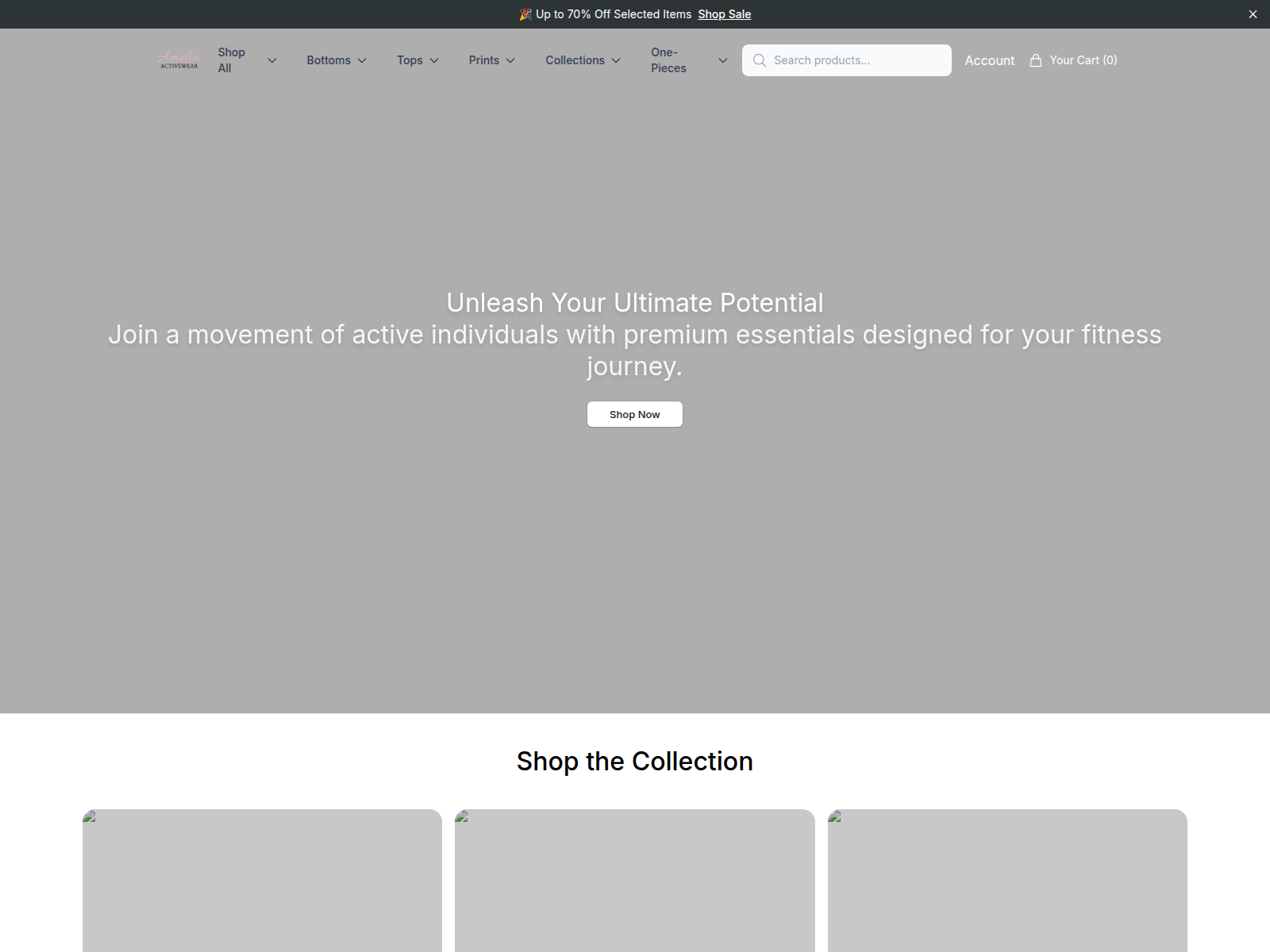Click the Unleash Your Ultimate Potential headline
This screenshot has width=1270, height=952.
tap(635, 303)
